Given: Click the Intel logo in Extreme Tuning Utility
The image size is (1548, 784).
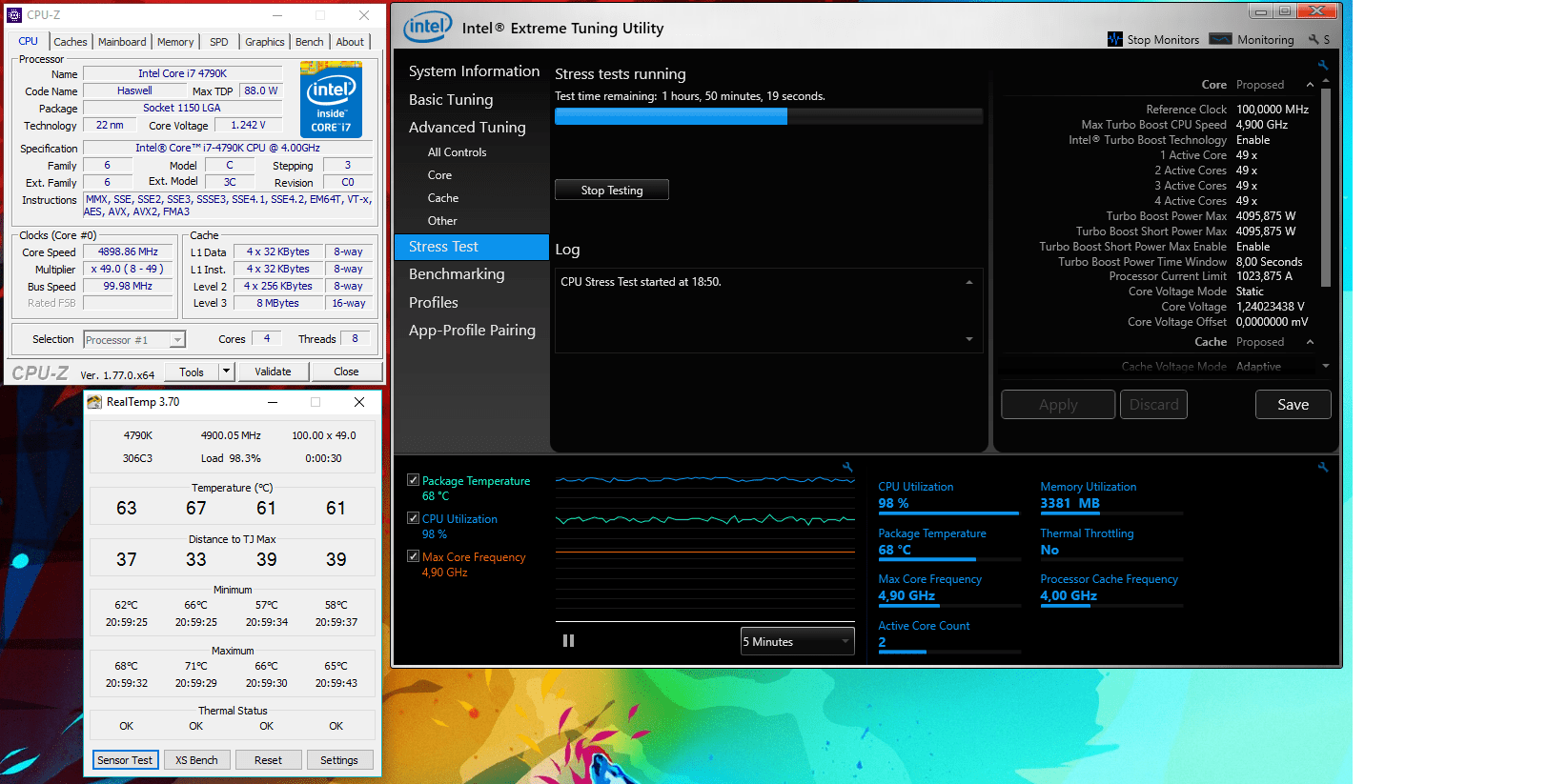Looking at the screenshot, I should point(428,28).
